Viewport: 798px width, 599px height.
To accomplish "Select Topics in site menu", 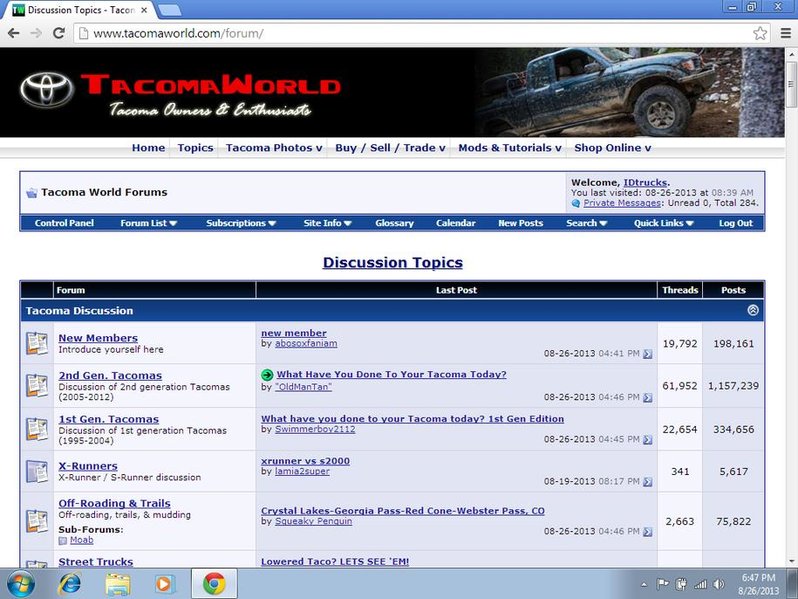I will (x=195, y=148).
